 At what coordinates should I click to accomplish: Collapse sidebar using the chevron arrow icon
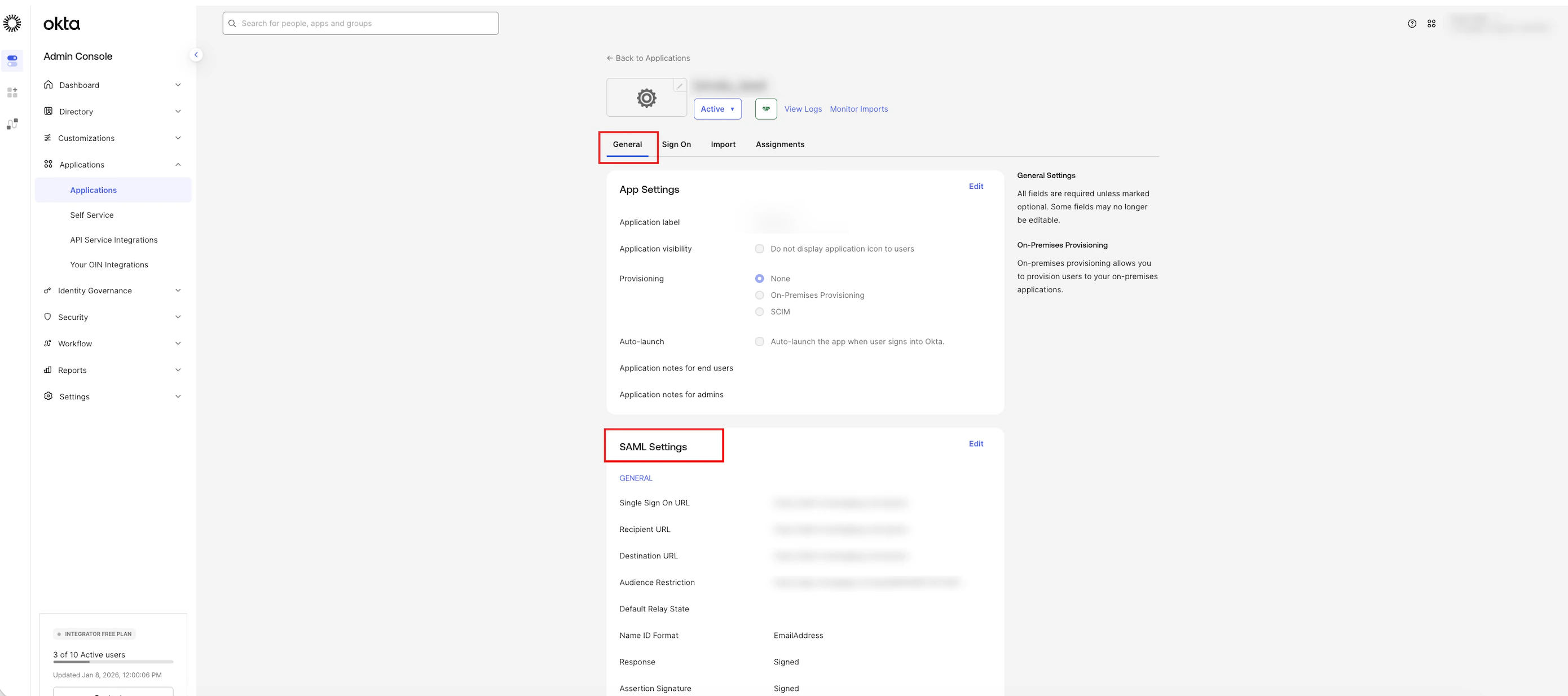196,55
